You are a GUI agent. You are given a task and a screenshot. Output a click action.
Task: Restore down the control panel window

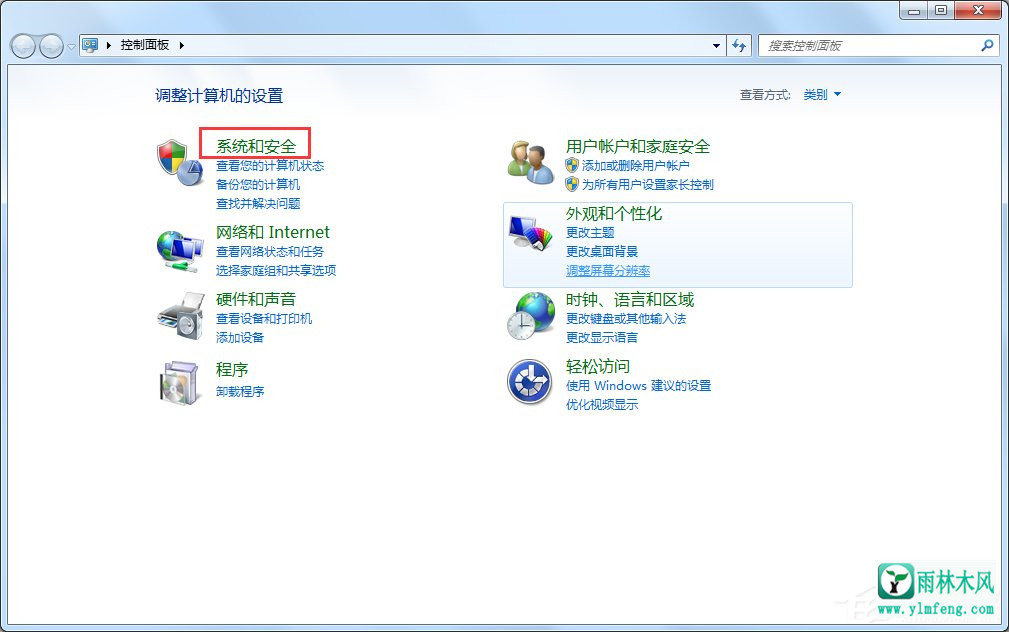coord(941,10)
